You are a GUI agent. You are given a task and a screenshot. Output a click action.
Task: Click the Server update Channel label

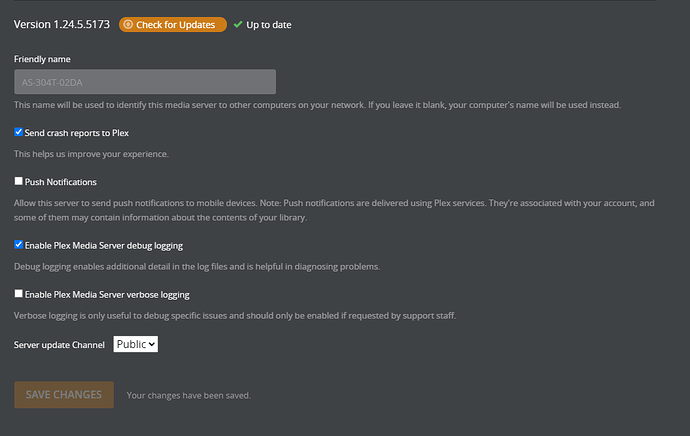[59, 345]
